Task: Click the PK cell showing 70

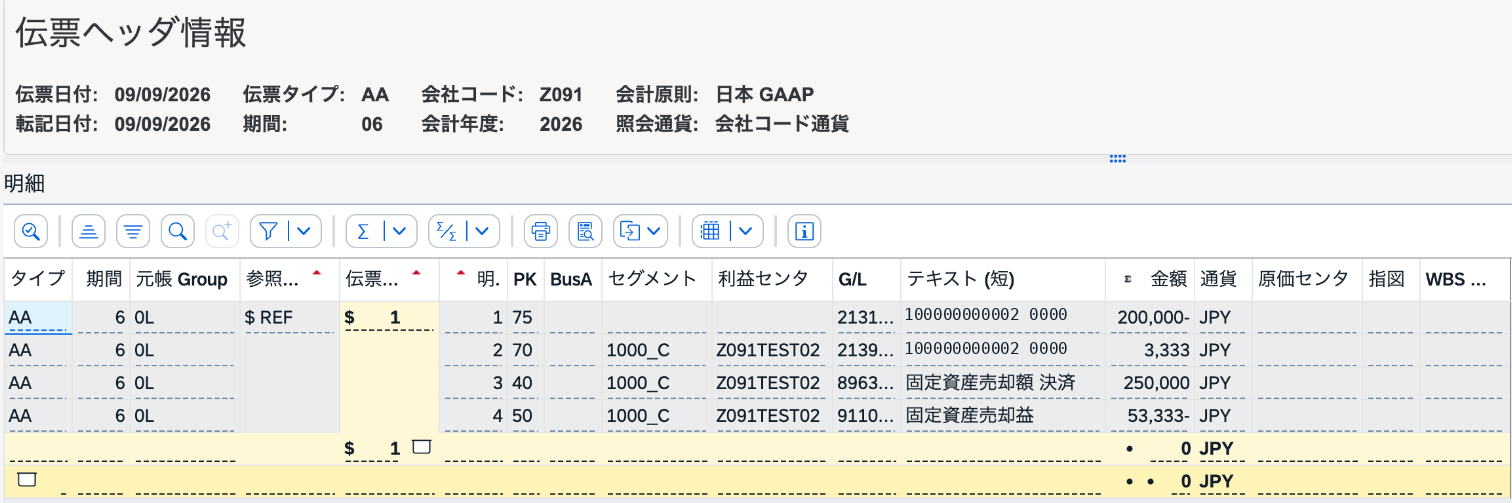Action: click(x=525, y=350)
